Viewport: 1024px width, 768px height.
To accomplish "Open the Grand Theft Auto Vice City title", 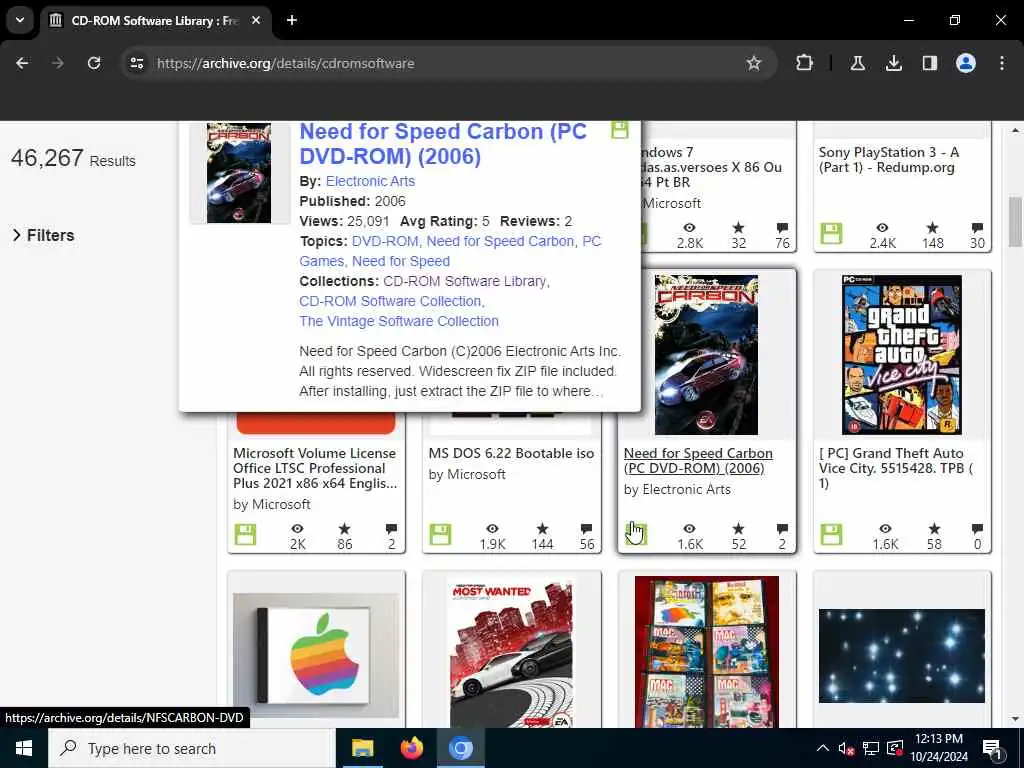I will pyautogui.click(x=896, y=468).
